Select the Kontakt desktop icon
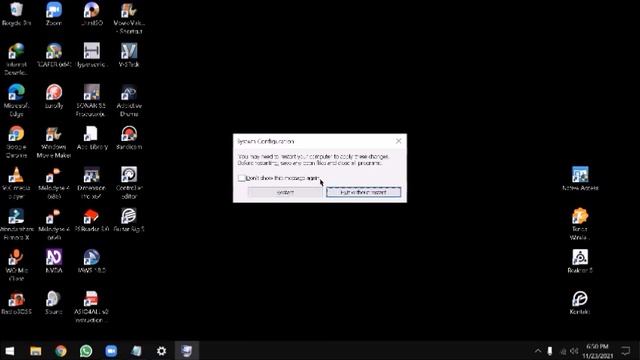 click(x=580, y=302)
